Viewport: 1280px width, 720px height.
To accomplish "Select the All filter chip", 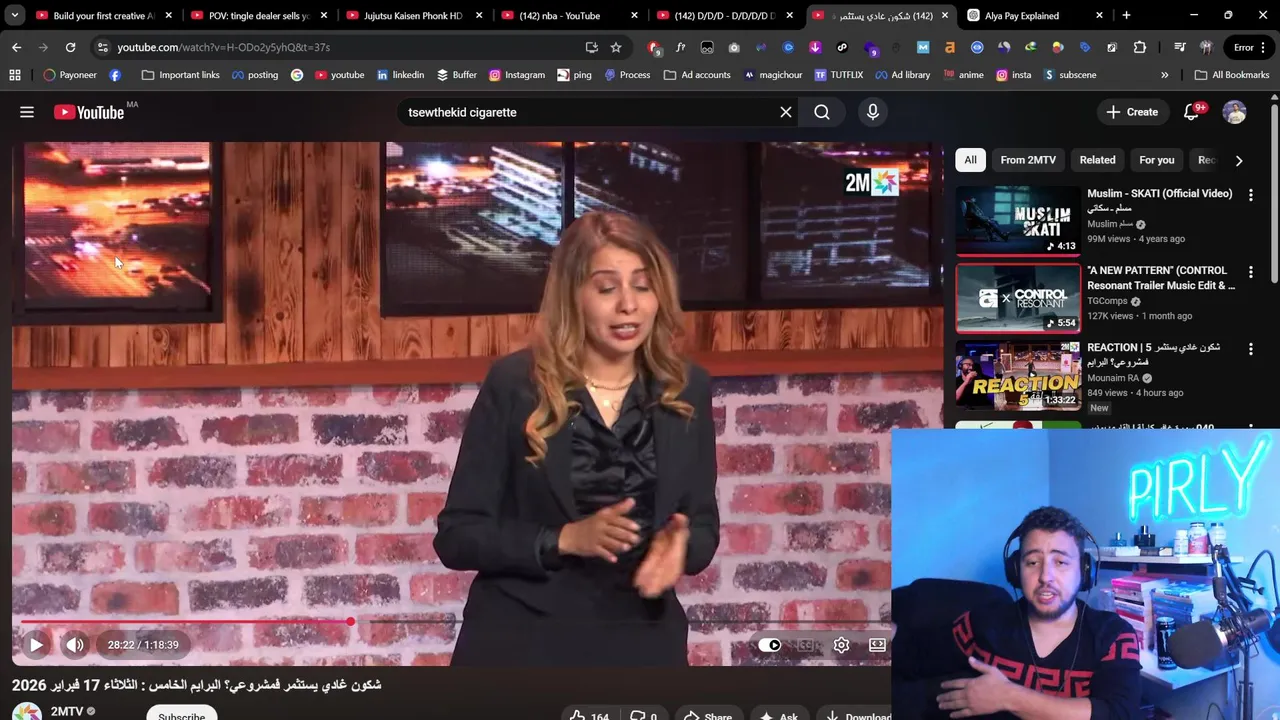I will pyautogui.click(x=970, y=160).
